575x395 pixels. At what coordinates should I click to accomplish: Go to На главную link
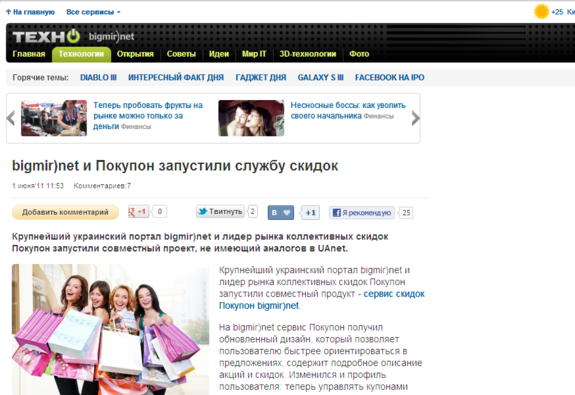click(30, 12)
